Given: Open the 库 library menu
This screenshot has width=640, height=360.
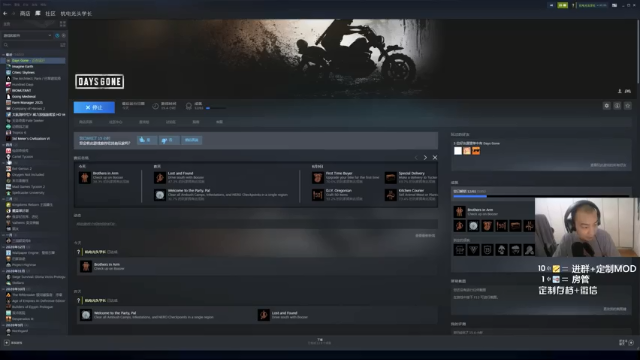Looking at the screenshot, I should click(38, 13).
